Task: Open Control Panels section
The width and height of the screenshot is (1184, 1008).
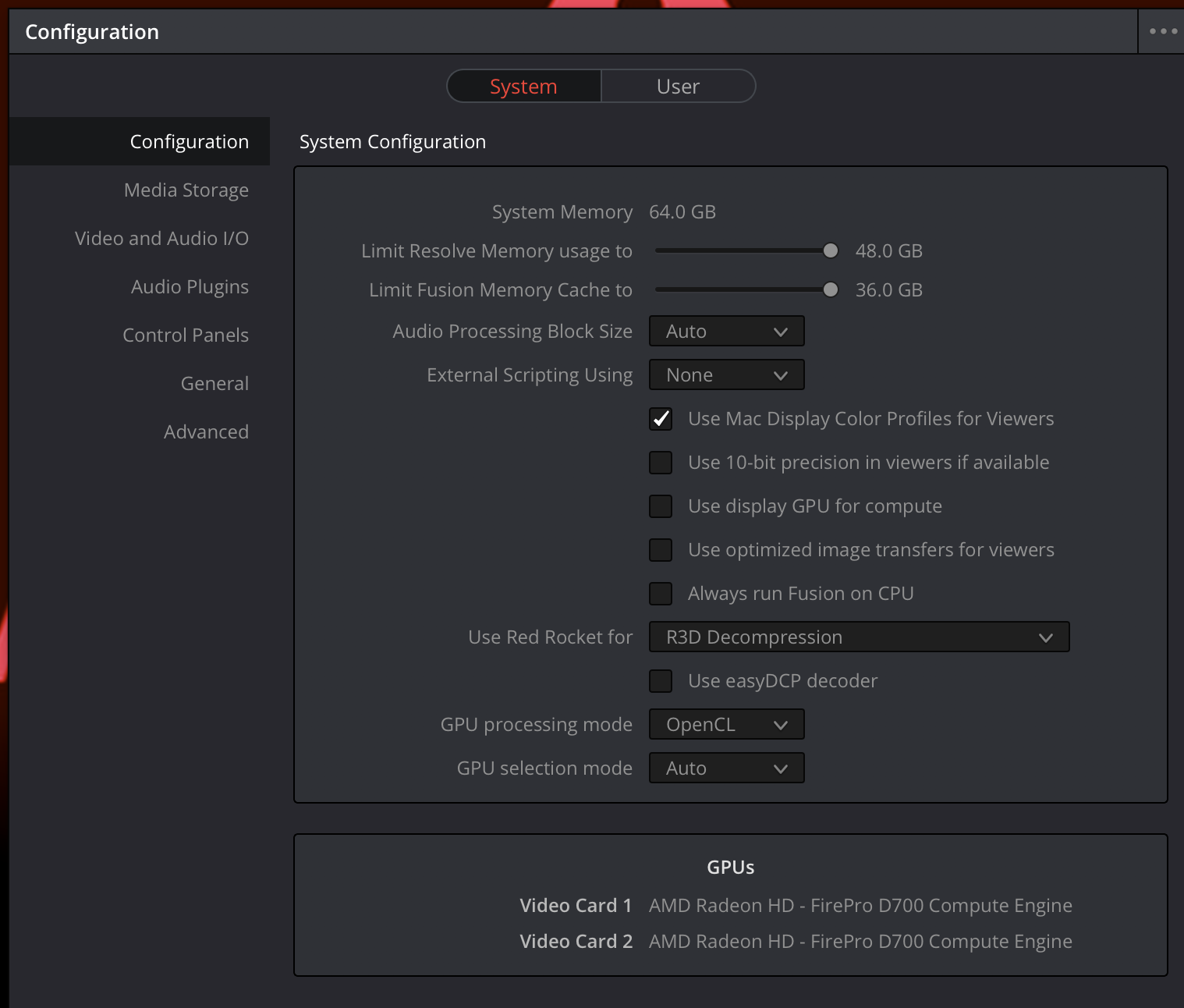Action: coord(186,335)
